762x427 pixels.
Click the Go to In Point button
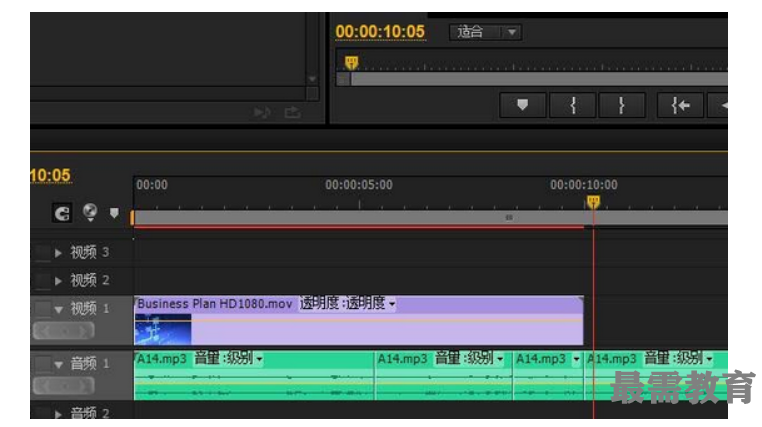(x=680, y=105)
